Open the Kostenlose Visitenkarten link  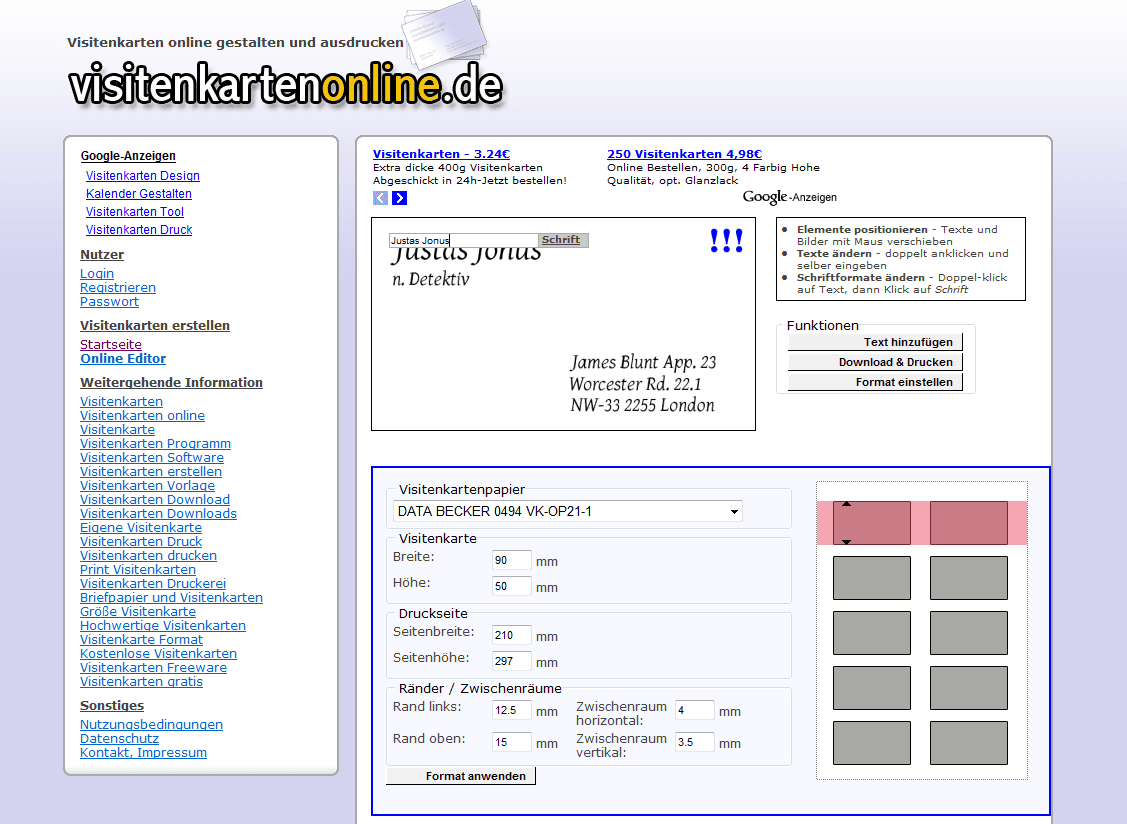point(158,654)
